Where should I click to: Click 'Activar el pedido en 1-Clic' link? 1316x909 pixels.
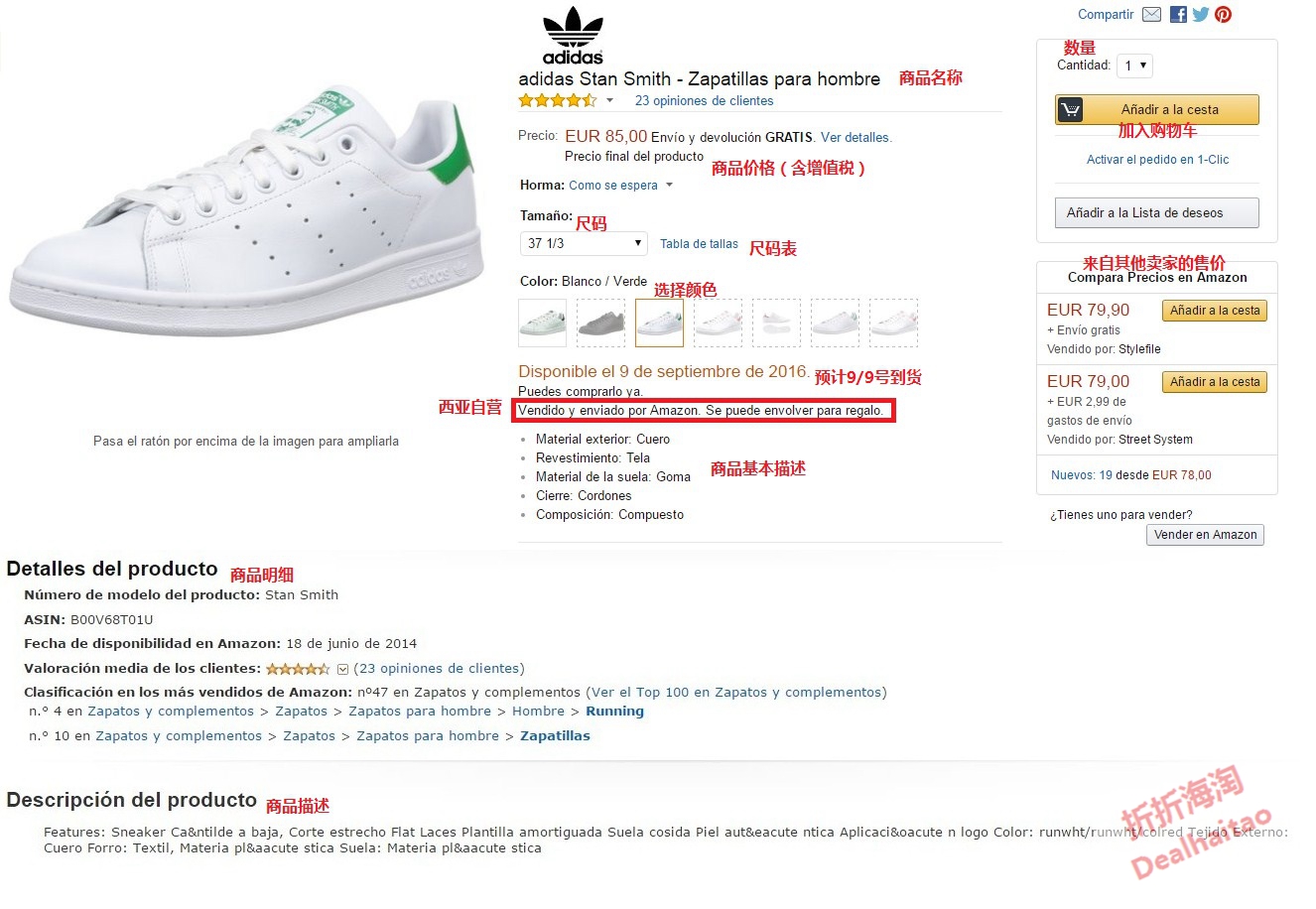pos(1157,160)
